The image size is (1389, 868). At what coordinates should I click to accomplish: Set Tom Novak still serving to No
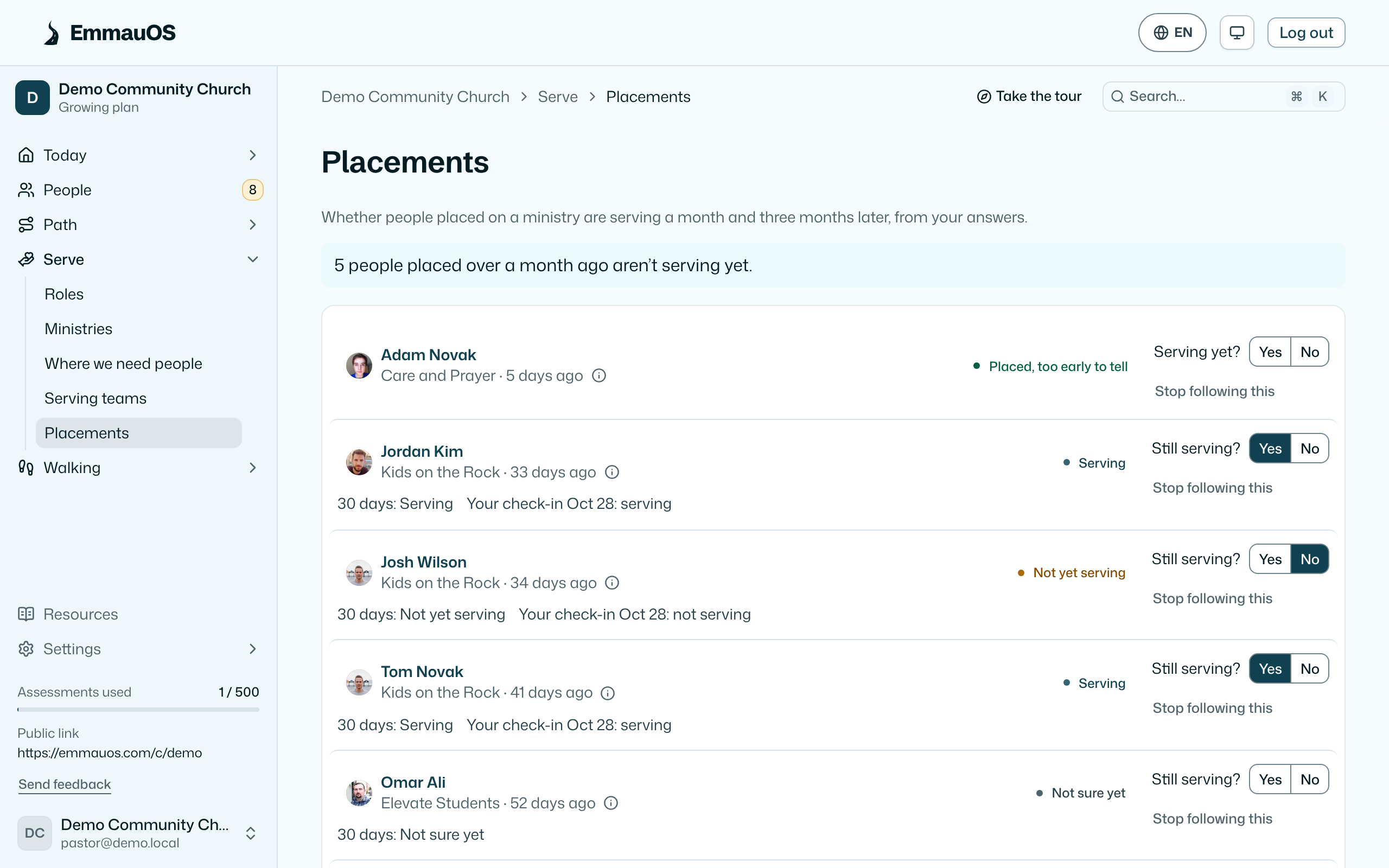pos(1309,669)
